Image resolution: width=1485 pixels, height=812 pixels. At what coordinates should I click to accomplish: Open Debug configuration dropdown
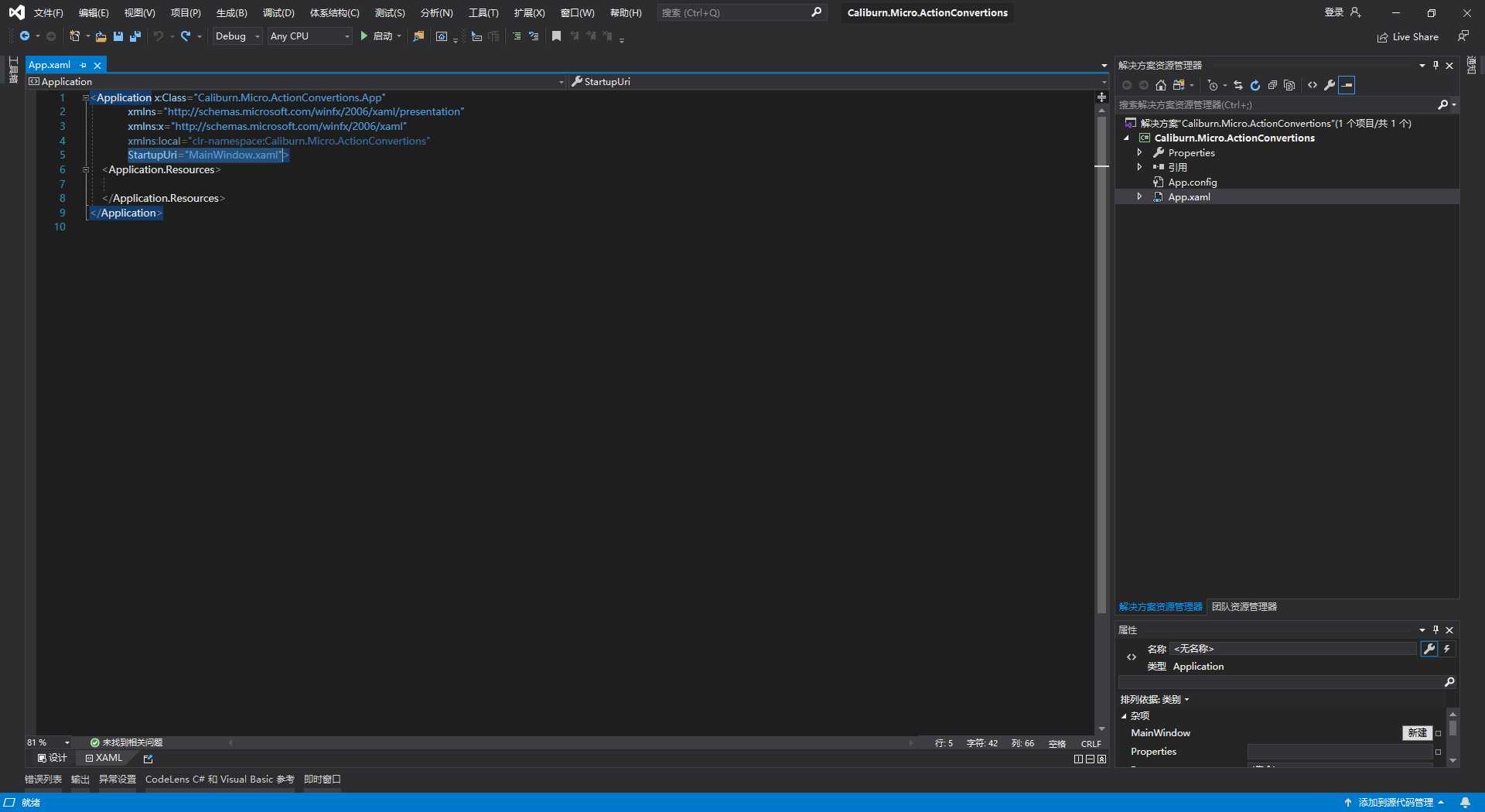tap(237, 36)
